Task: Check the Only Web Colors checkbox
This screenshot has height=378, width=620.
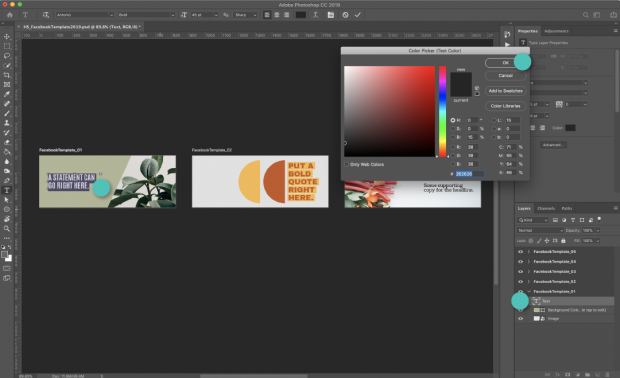Action: (x=346, y=164)
